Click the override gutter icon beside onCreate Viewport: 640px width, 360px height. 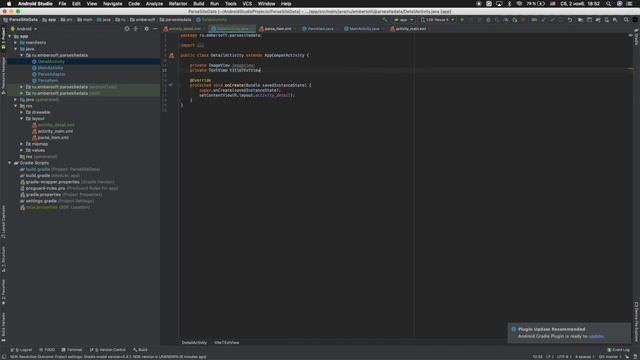coord(171,85)
